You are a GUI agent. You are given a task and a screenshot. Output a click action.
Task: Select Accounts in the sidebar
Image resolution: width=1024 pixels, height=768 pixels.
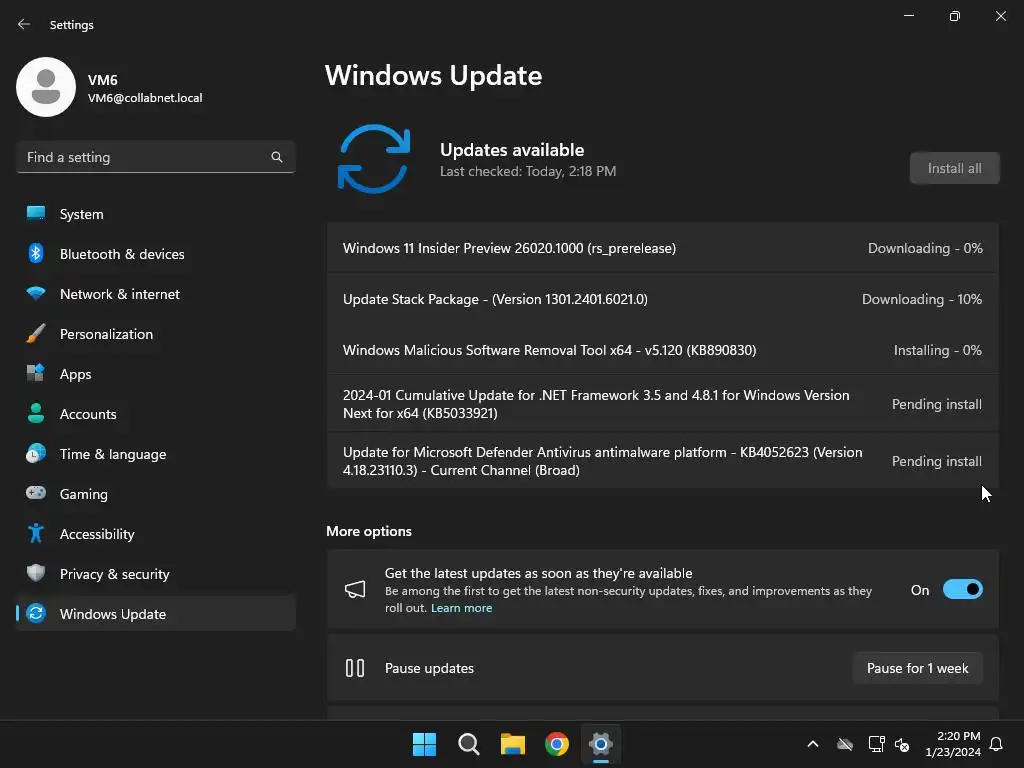click(156, 413)
